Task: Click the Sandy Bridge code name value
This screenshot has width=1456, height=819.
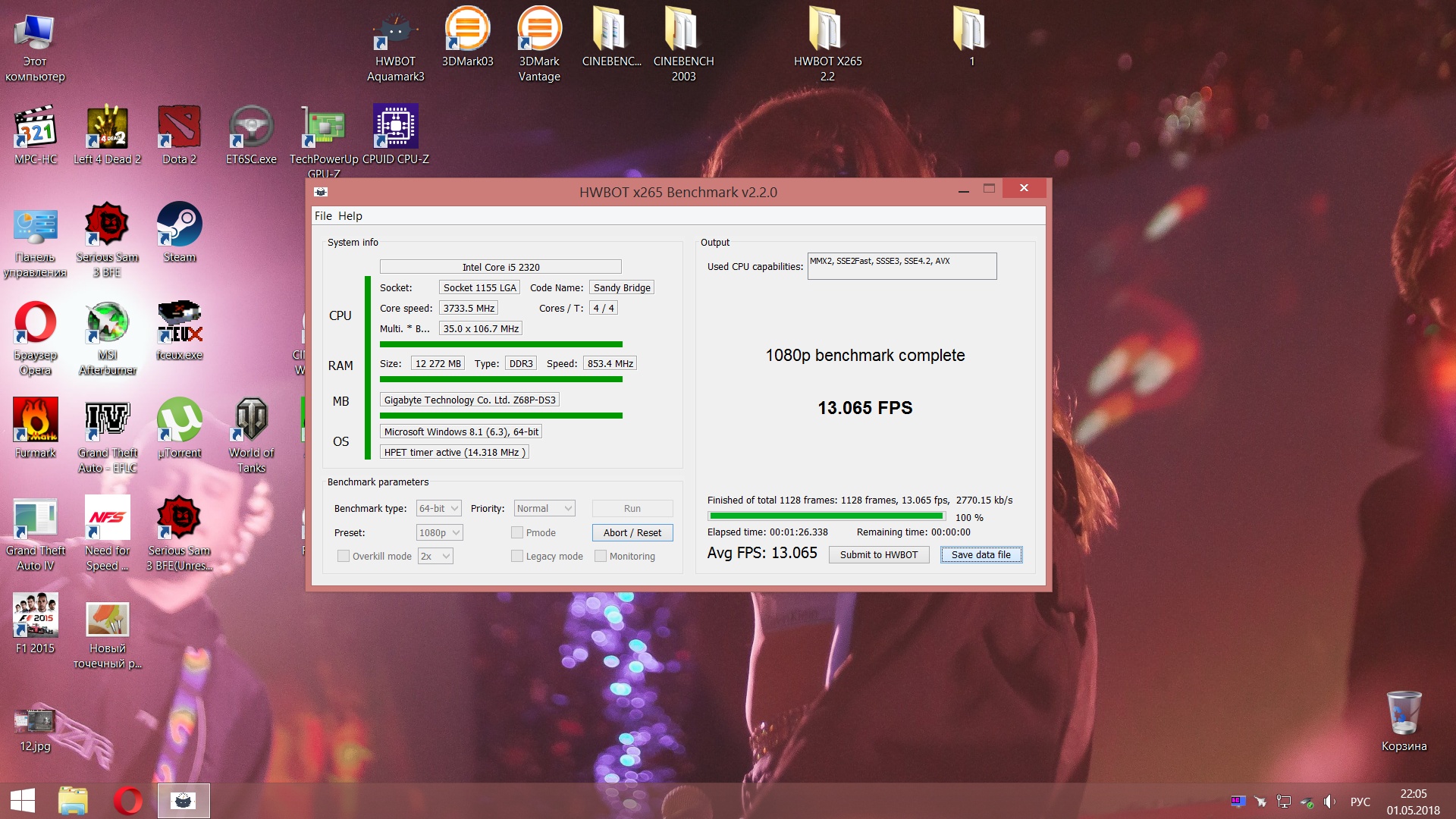Action: tap(622, 287)
